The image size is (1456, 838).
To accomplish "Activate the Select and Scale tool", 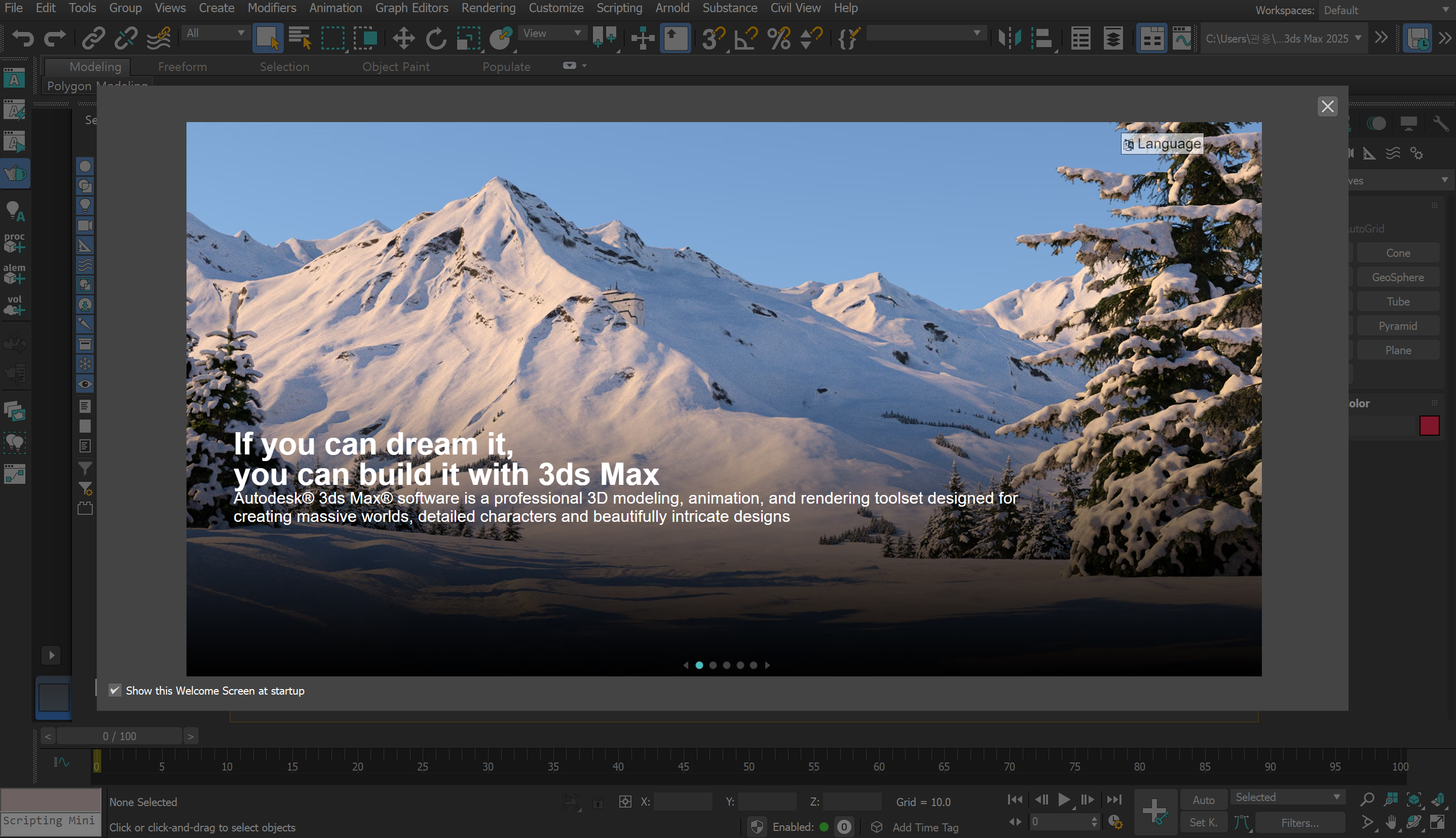I will pos(469,39).
